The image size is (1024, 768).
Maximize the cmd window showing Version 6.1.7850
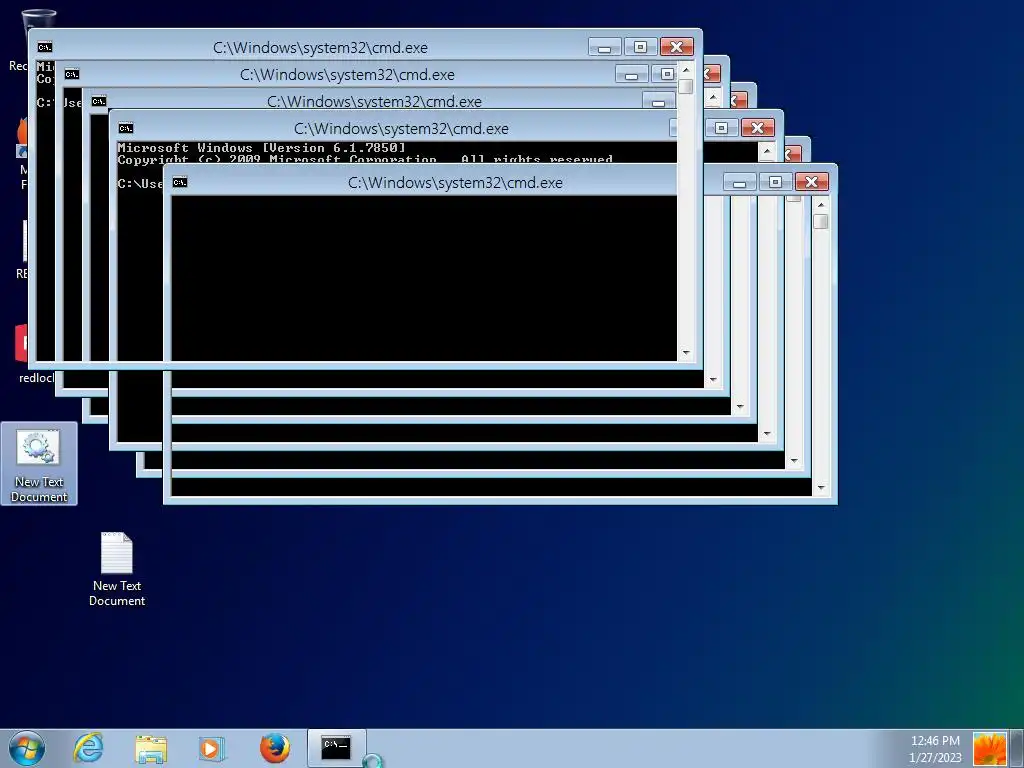tap(721, 127)
